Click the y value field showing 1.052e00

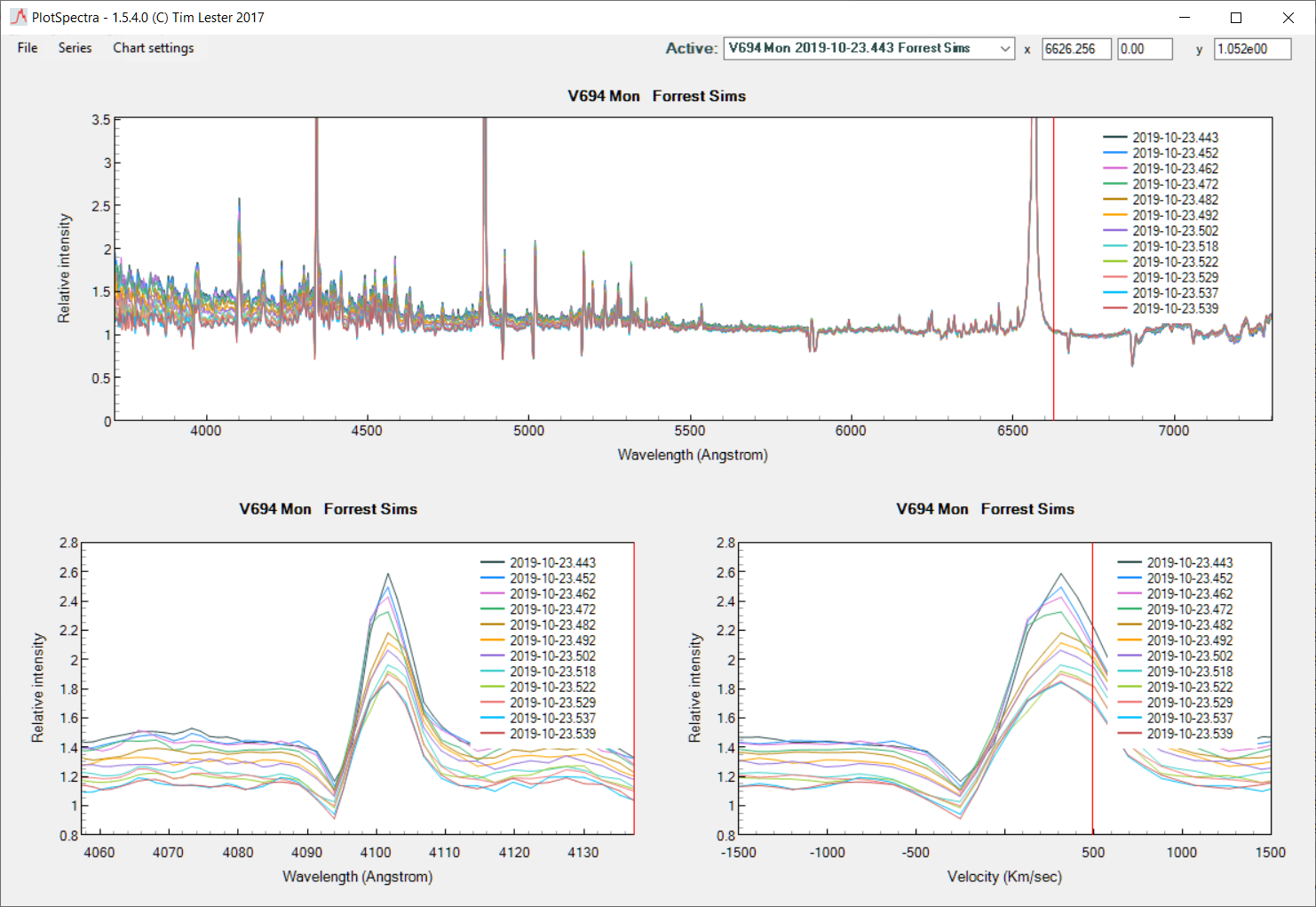point(1251,49)
